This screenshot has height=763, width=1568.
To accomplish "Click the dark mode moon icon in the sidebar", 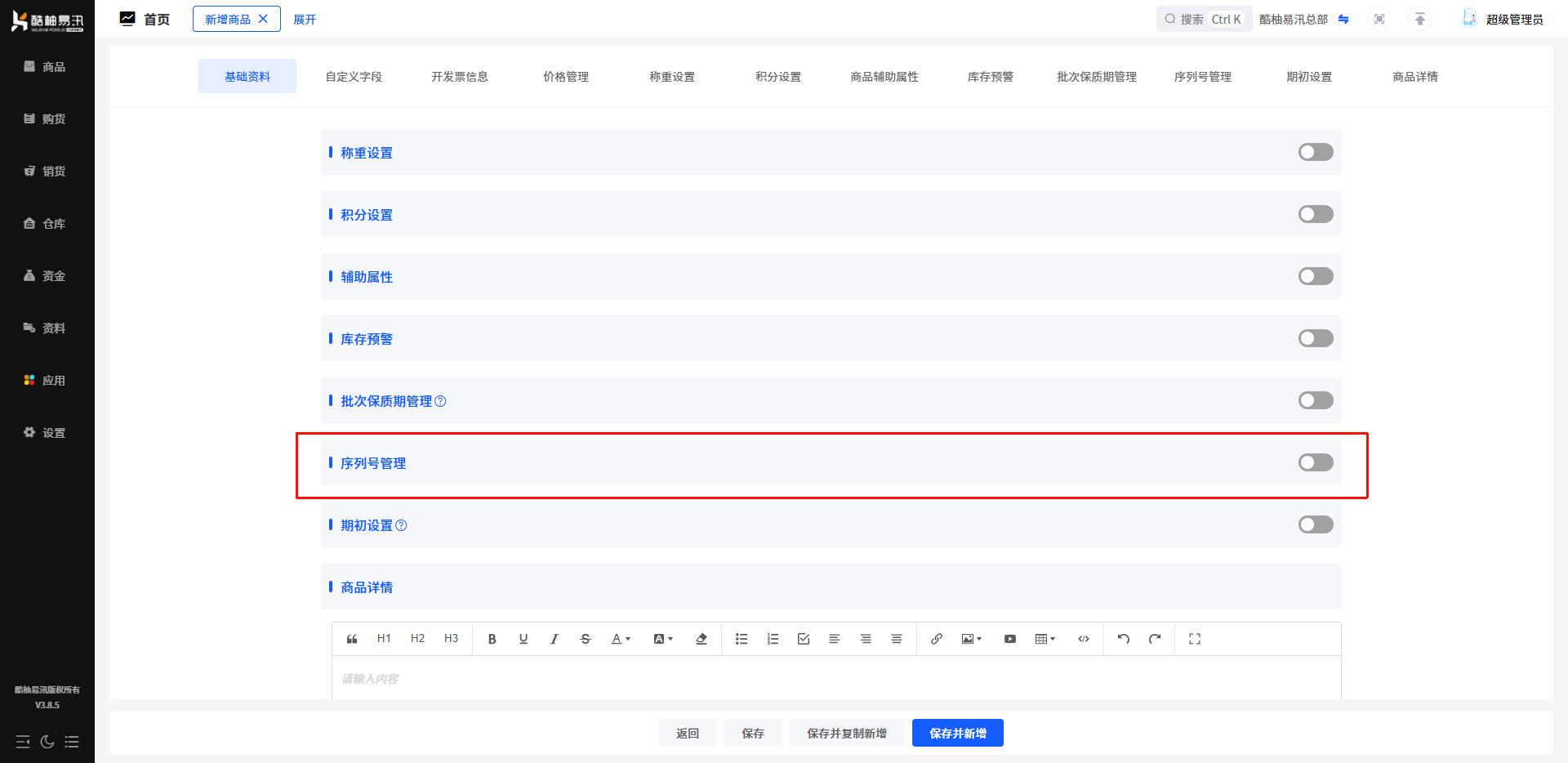I will click(47, 742).
